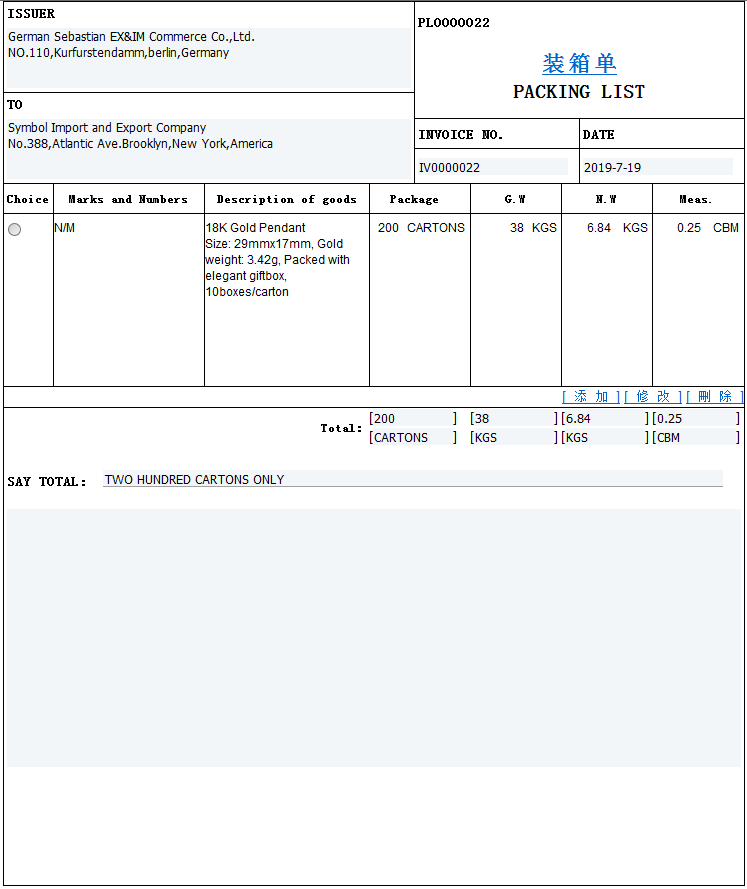Click the 删除 (Delete) link
747x889 pixels.
[714, 397]
